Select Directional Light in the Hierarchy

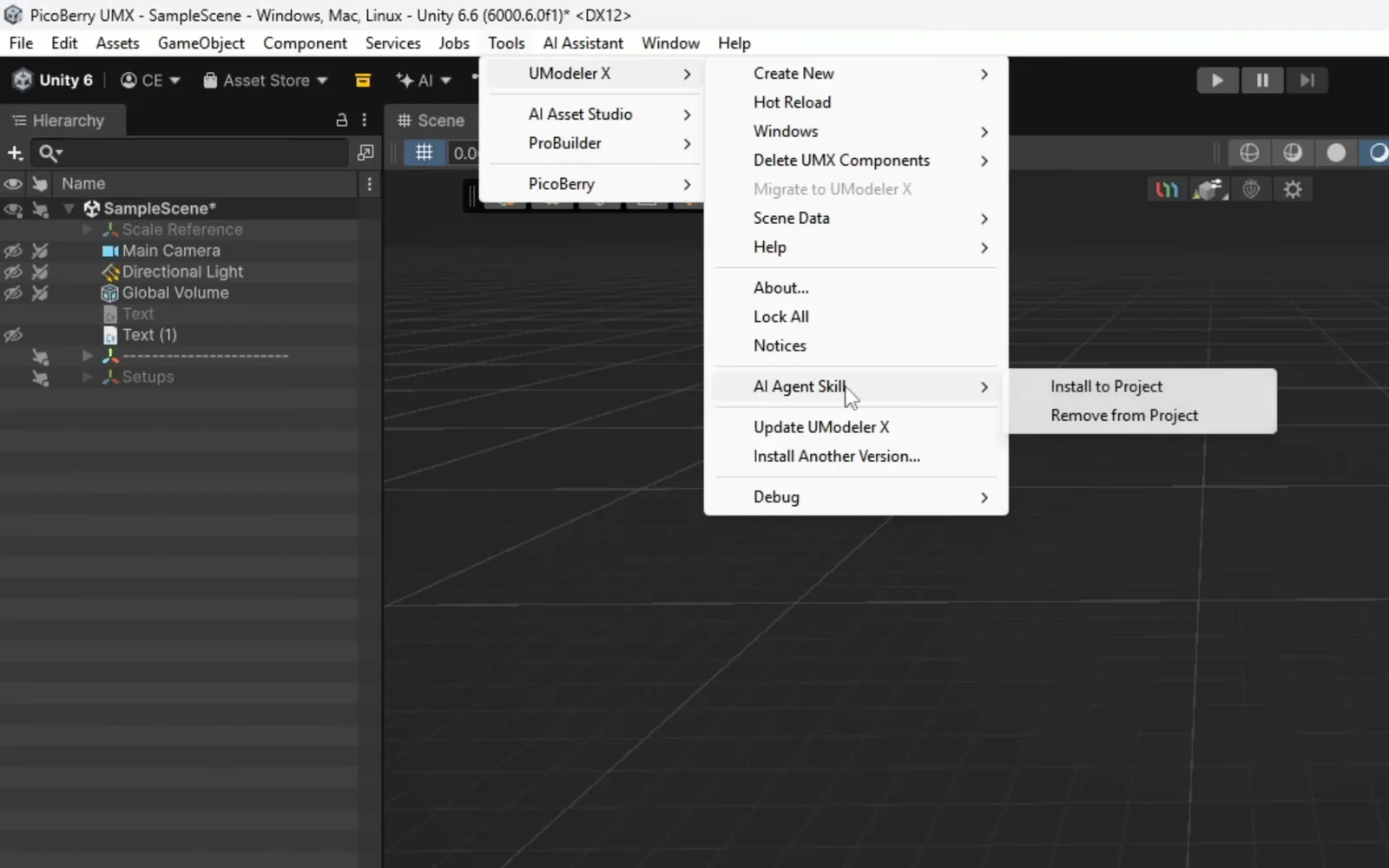pos(182,272)
